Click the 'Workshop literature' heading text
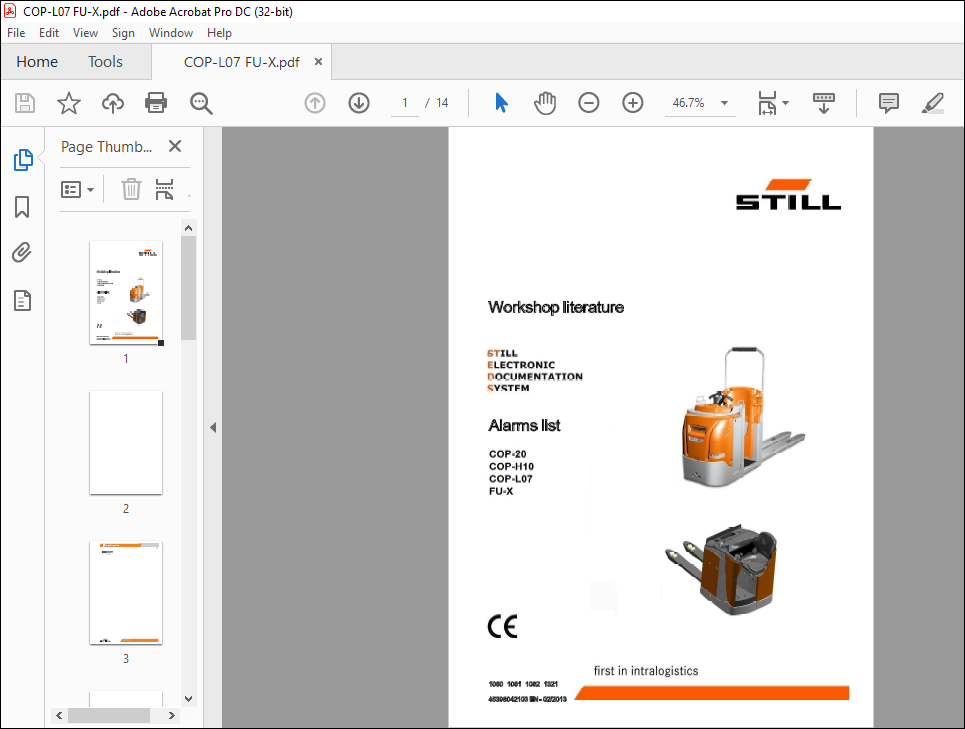 556,307
